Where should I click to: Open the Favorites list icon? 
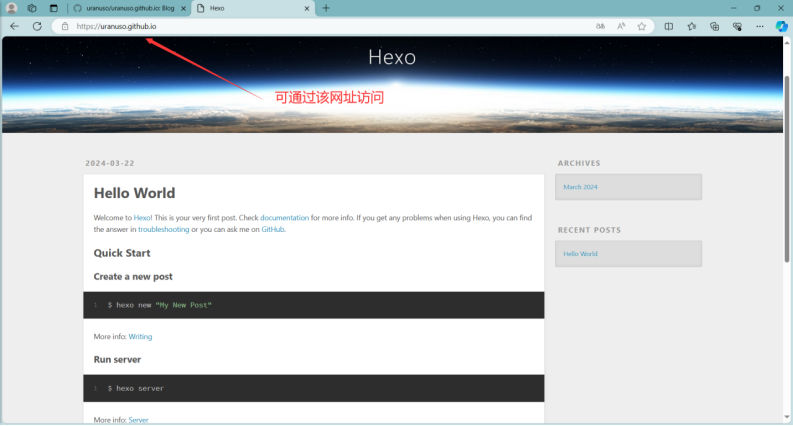(692, 26)
